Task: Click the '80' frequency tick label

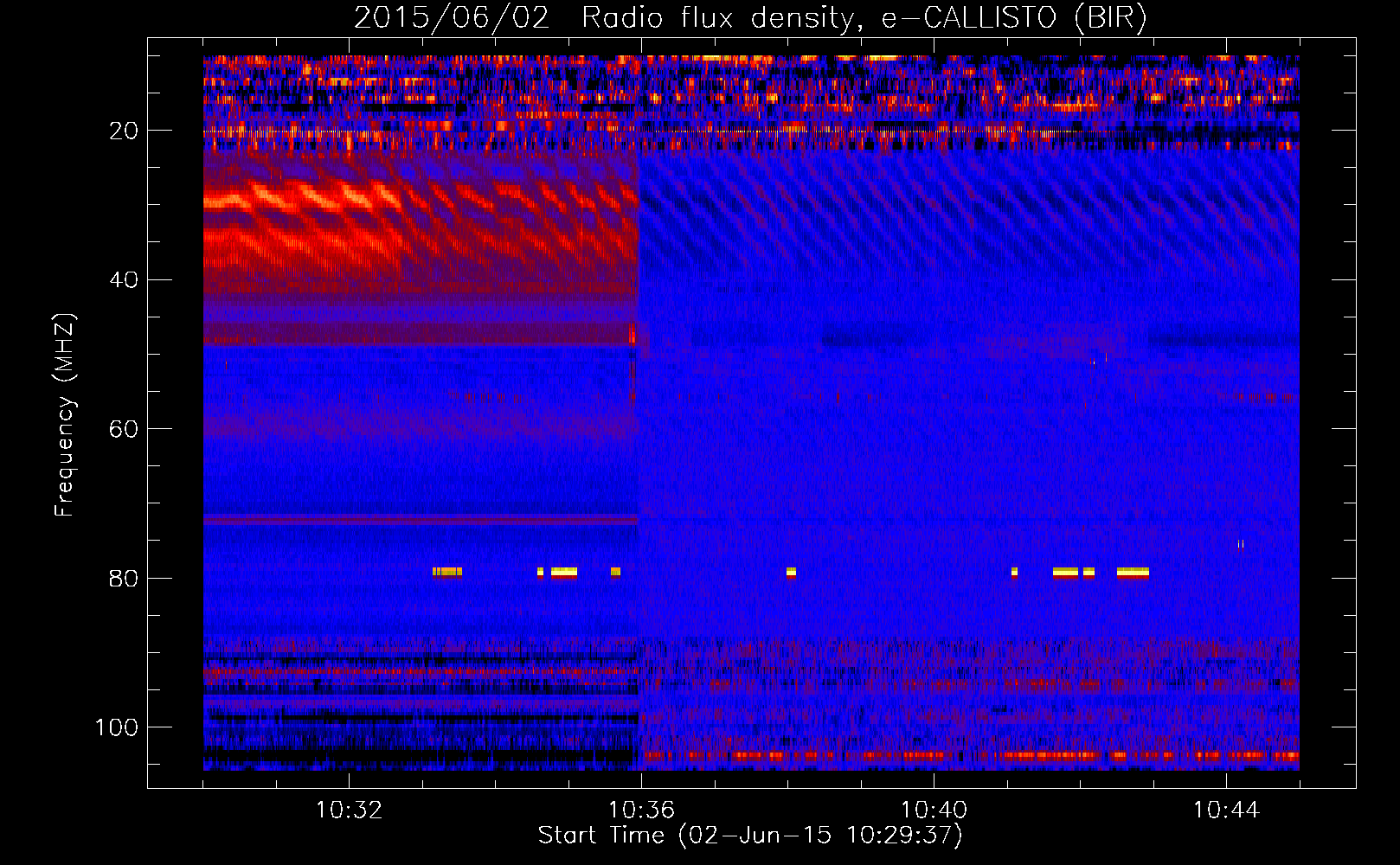Action: [x=124, y=578]
